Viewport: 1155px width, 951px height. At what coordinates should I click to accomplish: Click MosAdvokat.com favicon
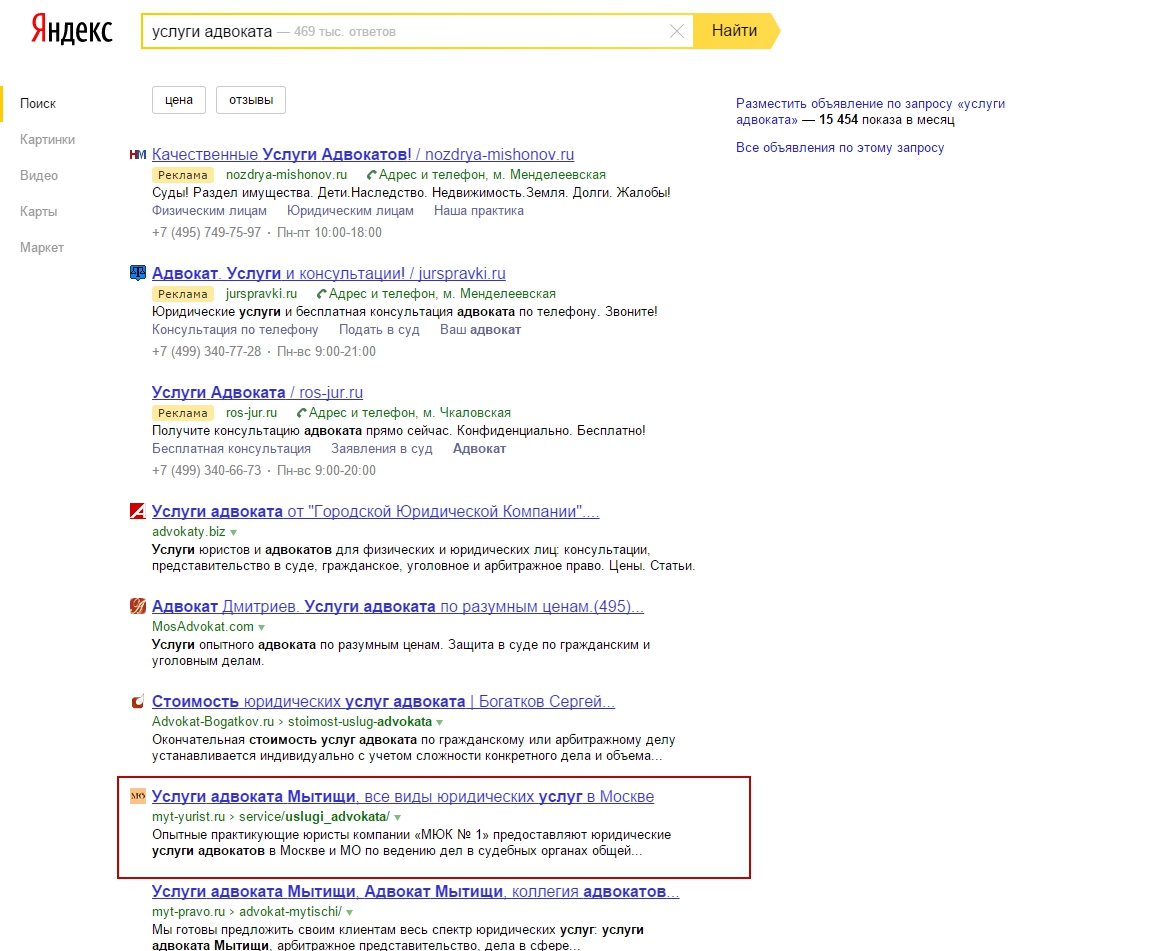(x=138, y=606)
